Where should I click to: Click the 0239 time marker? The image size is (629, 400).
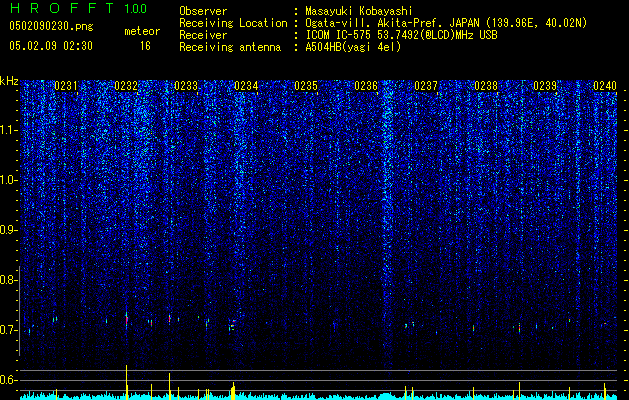coord(545,86)
